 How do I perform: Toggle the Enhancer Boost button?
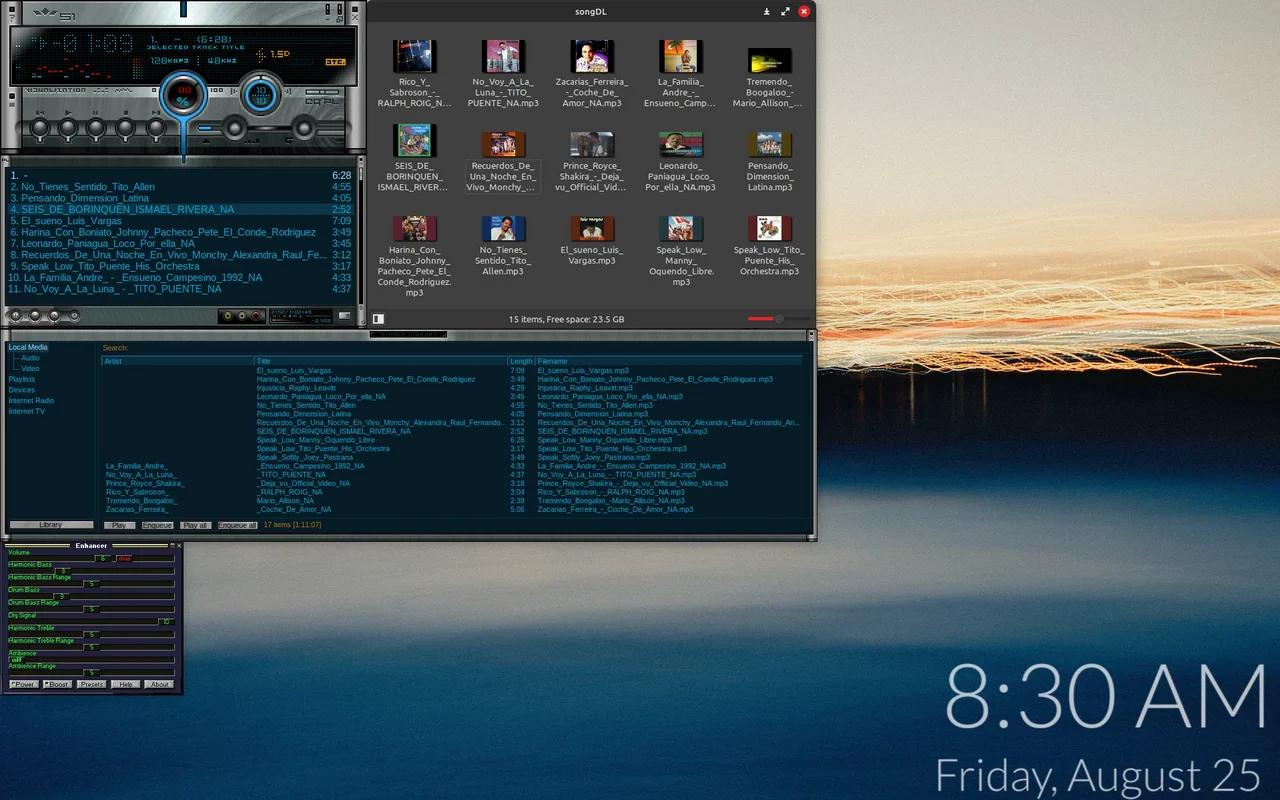(x=56, y=684)
